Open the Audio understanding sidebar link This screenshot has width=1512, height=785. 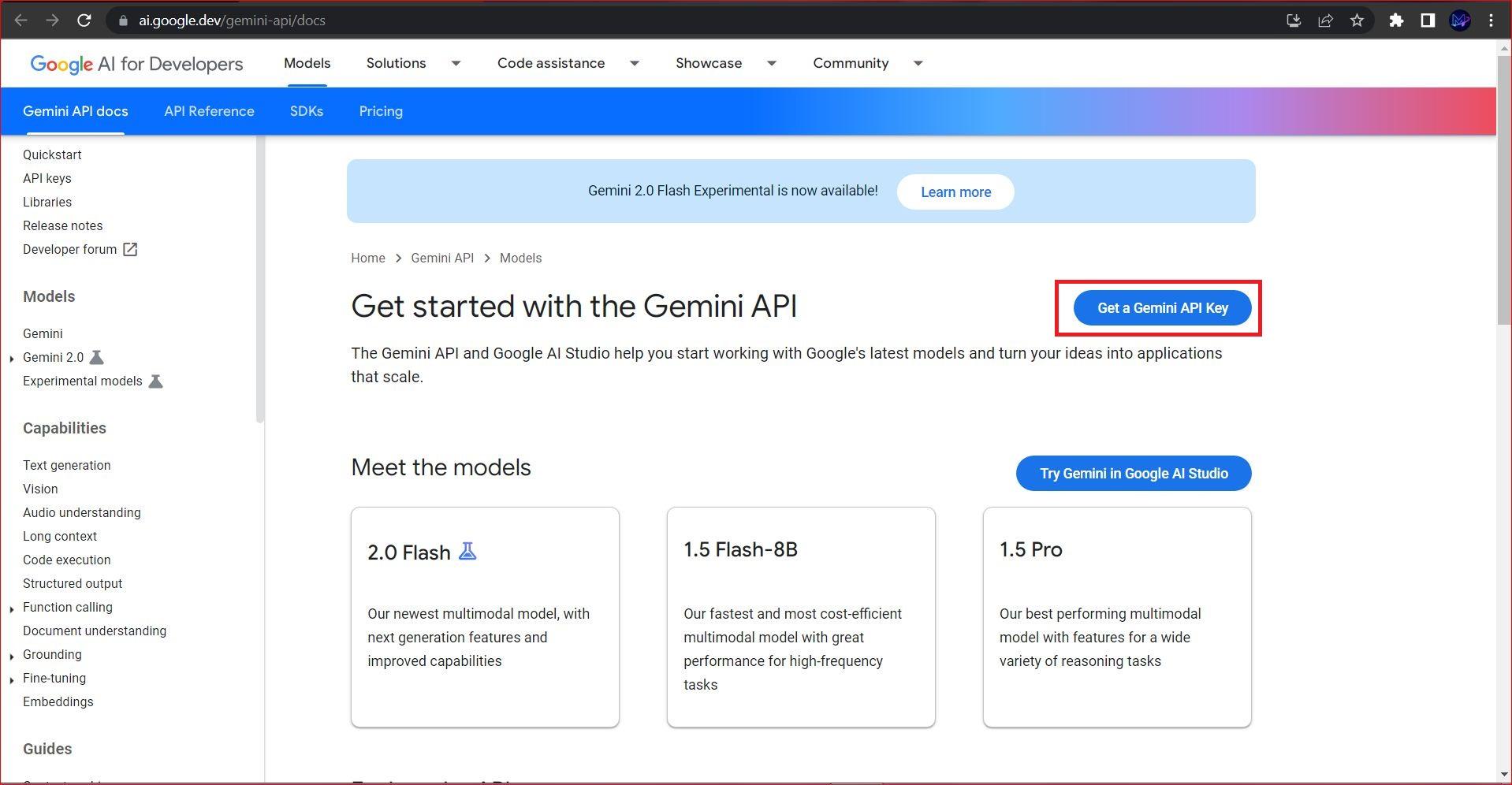tap(82, 512)
